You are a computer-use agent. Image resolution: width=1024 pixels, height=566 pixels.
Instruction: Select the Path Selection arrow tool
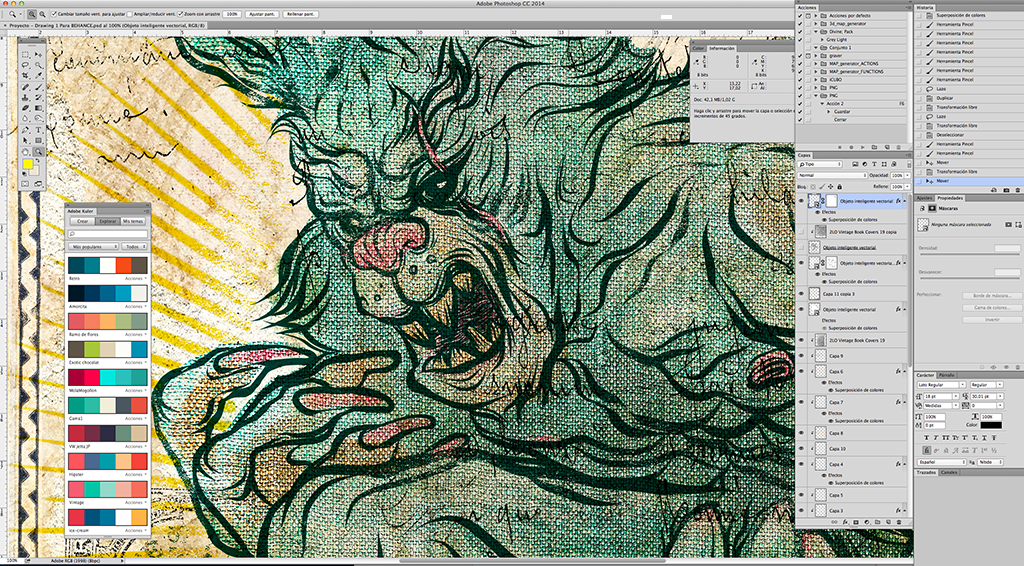click(25, 140)
